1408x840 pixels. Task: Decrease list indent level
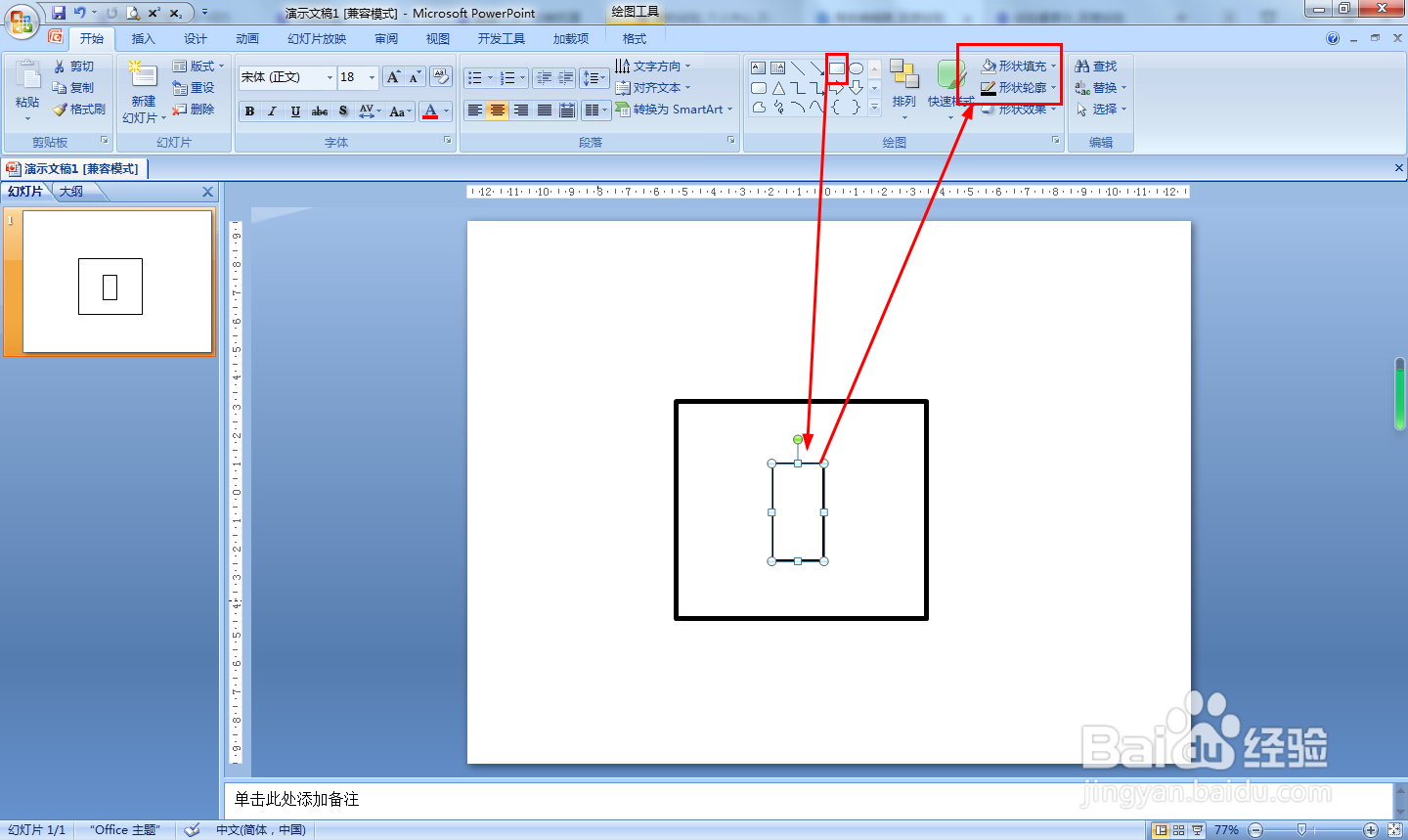pos(544,77)
